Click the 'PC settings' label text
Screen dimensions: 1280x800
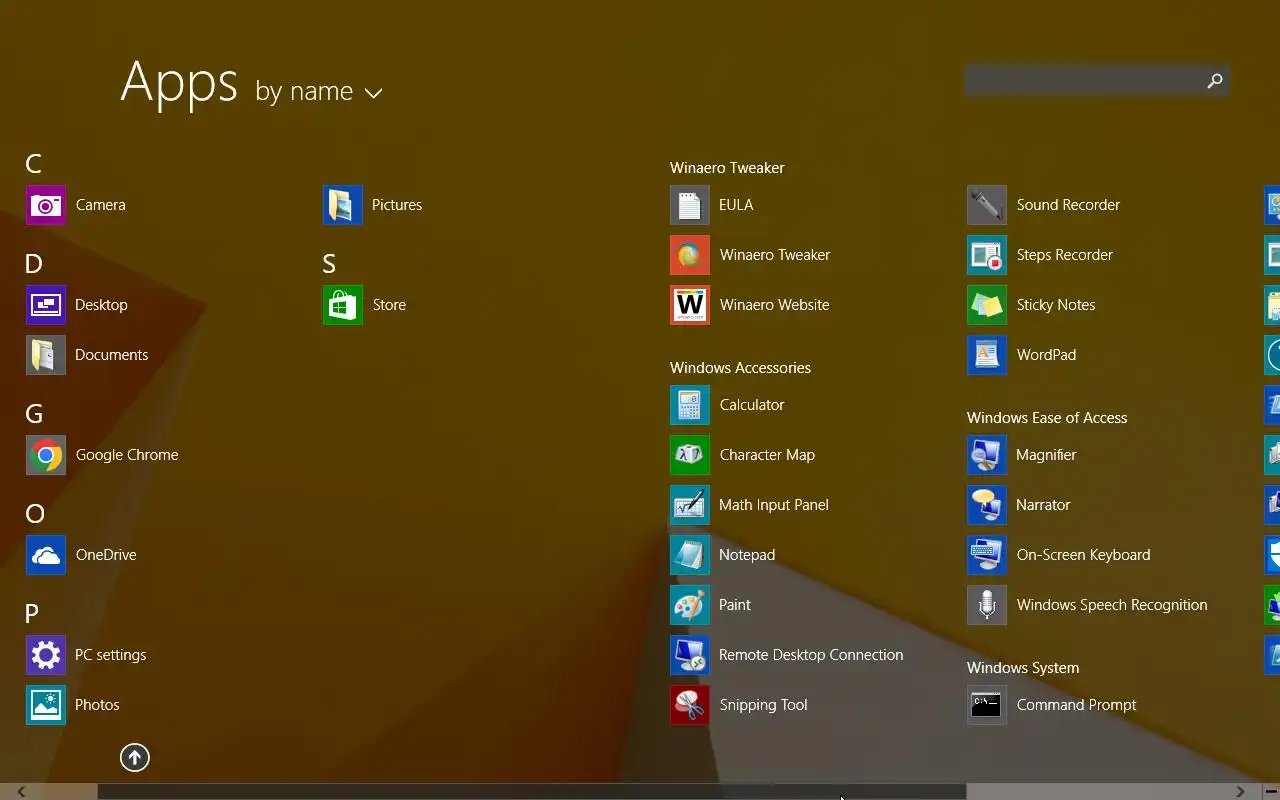pyautogui.click(x=111, y=655)
